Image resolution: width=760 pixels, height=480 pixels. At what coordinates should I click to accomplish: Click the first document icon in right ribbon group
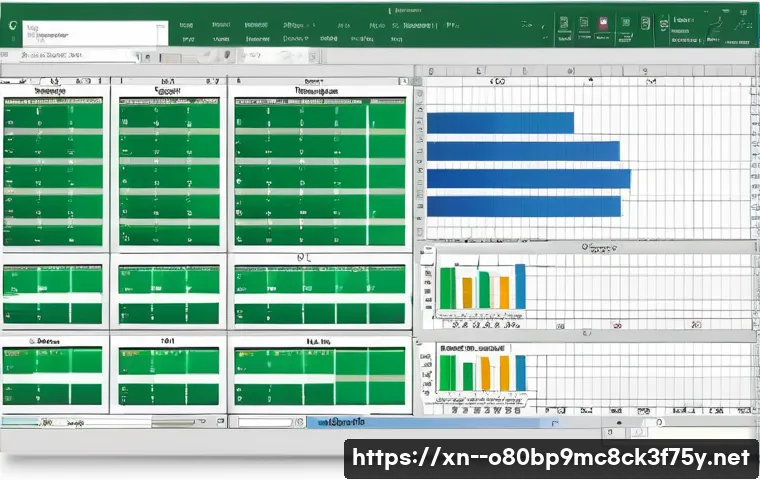point(564,21)
